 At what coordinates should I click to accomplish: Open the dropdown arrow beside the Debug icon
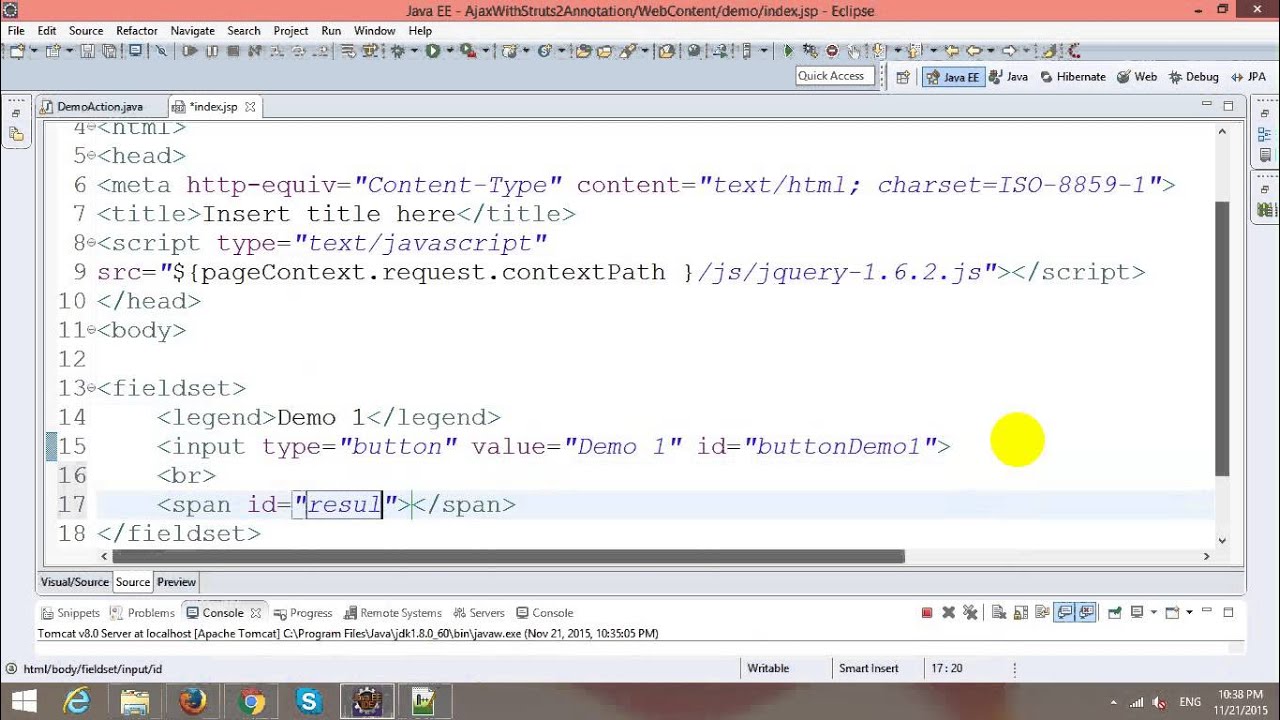(414, 50)
